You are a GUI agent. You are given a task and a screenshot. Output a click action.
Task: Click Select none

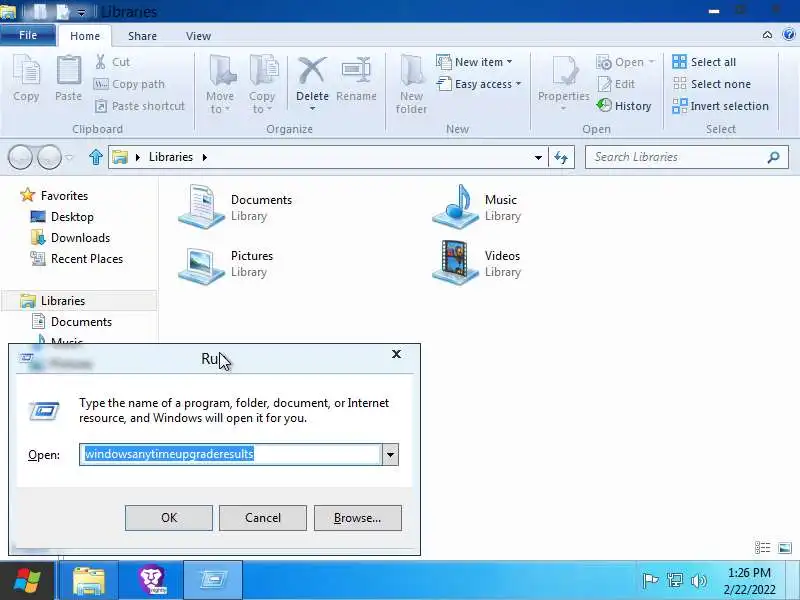click(712, 84)
